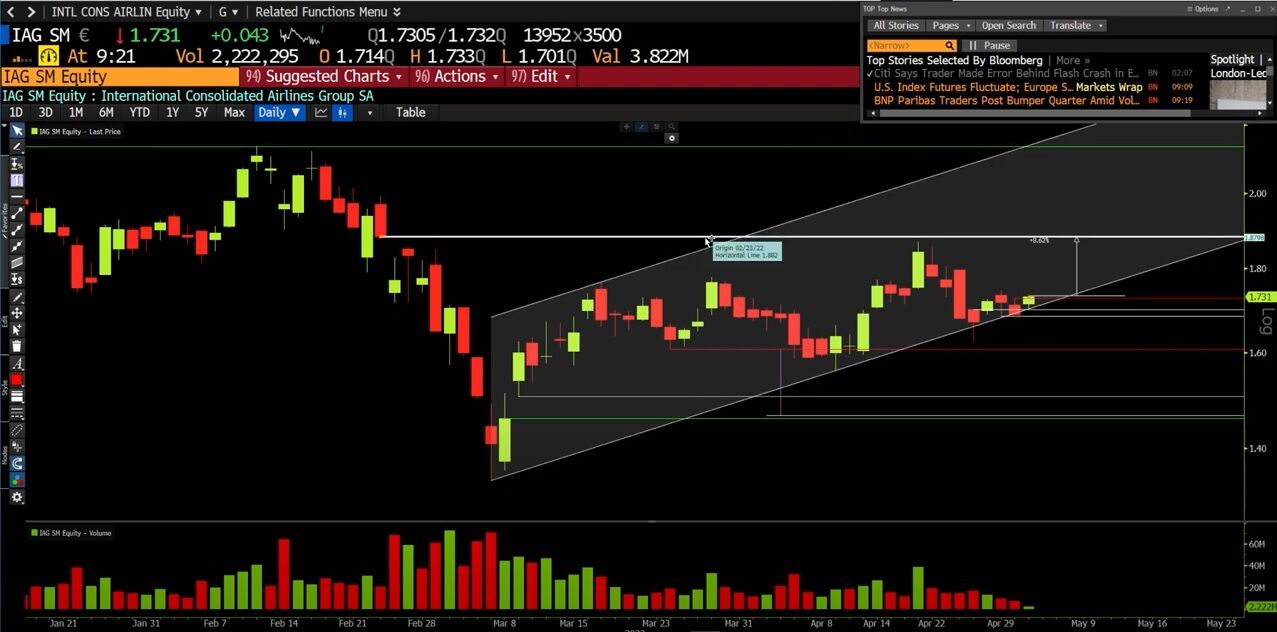Open Options in Top News window
The image size is (1277, 632).
point(1203,8)
